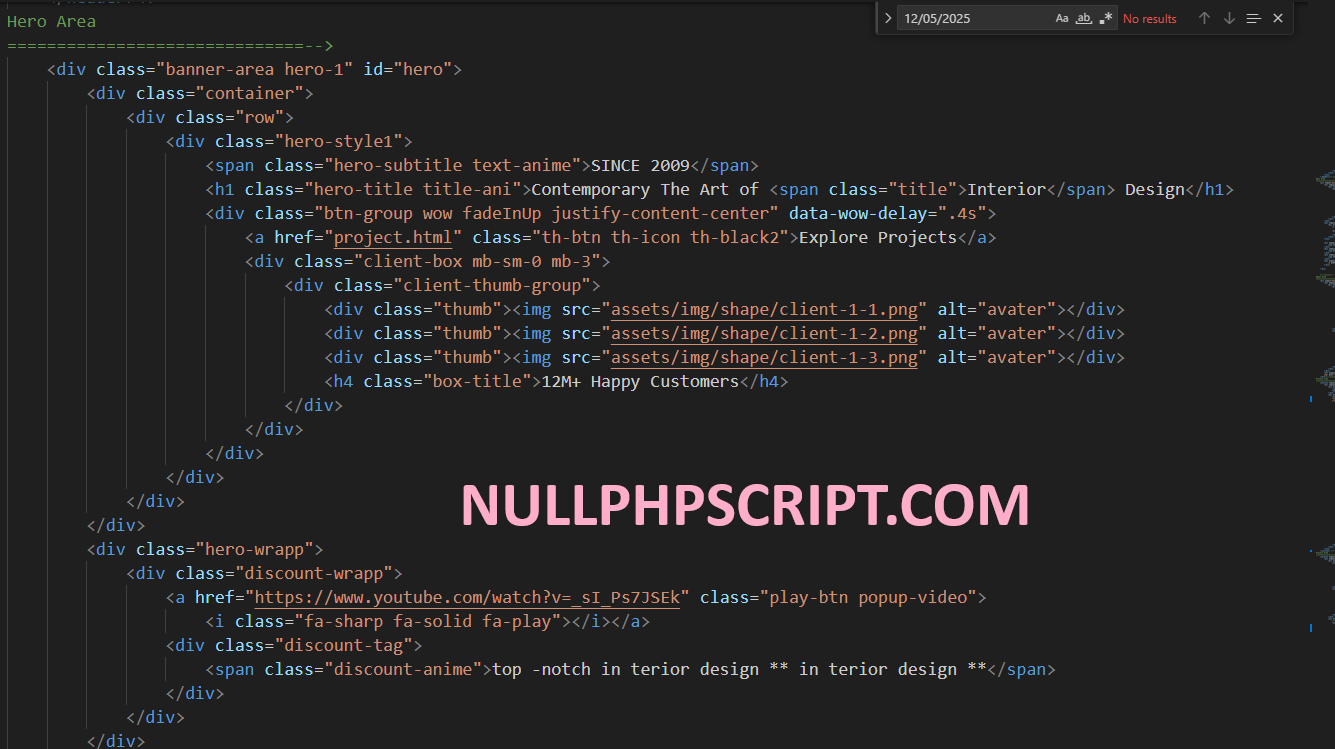The height and width of the screenshot is (749, 1335).
Task: Click "hero-subtitle text-anime" class value
Action: (x=452, y=165)
